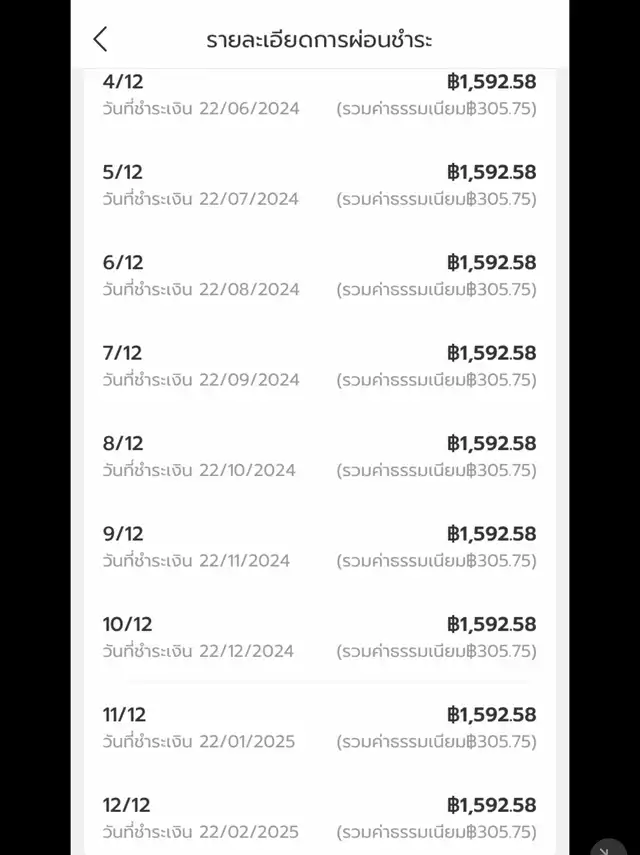The width and height of the screenshot is (640, 855).
Task: Select the 4/12 installment label
Action: 123,82
